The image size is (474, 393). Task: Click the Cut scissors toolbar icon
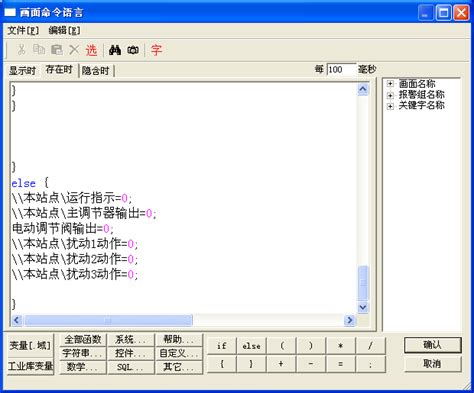pyautogui.click(x=21, y=50)
